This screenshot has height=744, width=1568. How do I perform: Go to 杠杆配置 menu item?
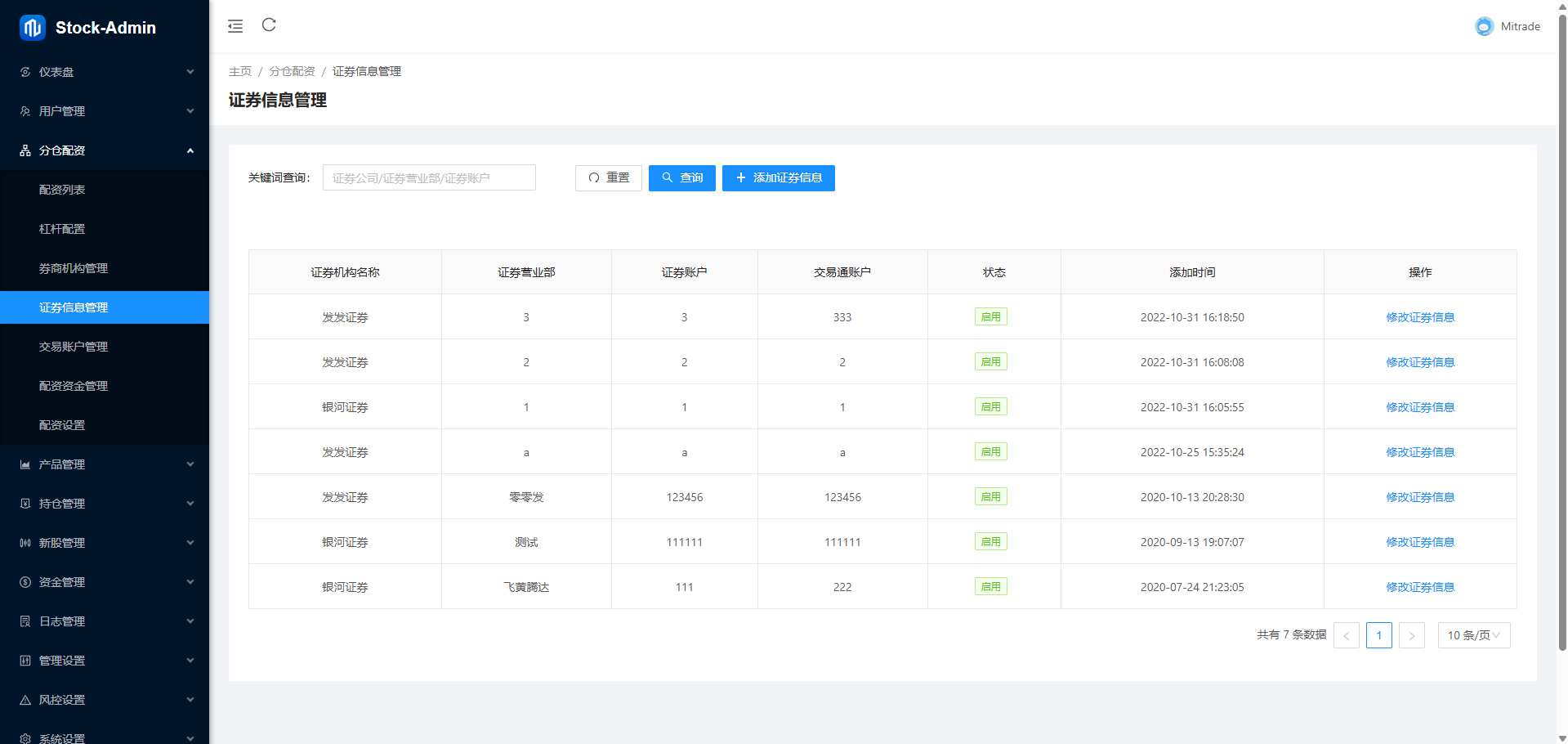click(x=62, y=229)
